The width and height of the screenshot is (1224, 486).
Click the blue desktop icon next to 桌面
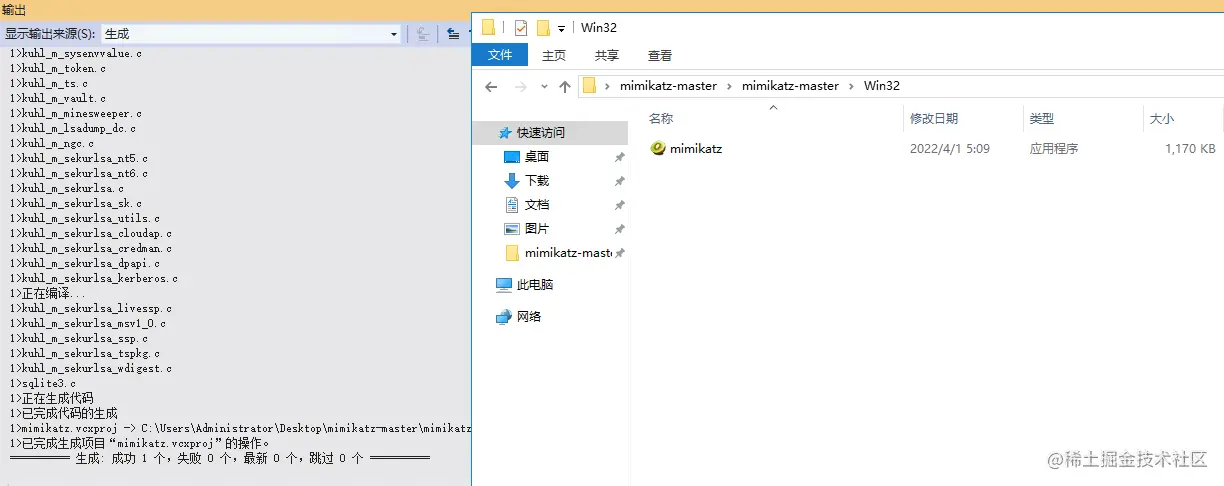[x=512, y=157]
